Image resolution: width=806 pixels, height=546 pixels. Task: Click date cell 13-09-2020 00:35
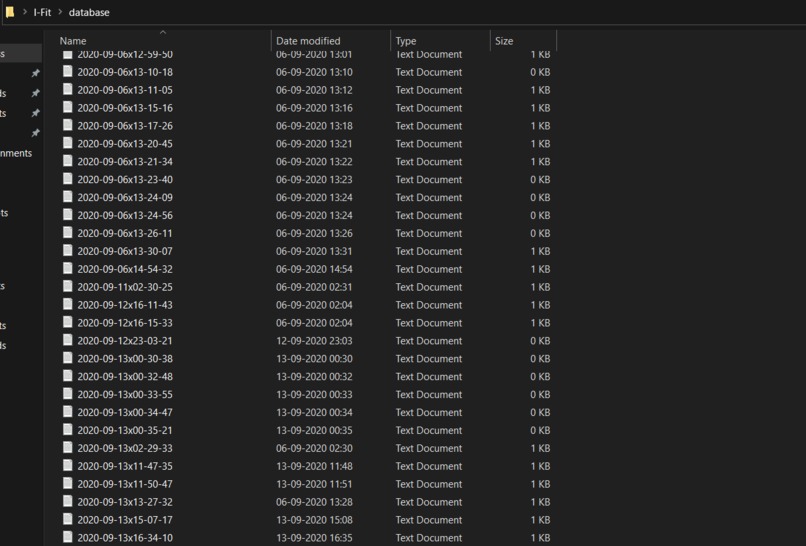click(314, 430)
